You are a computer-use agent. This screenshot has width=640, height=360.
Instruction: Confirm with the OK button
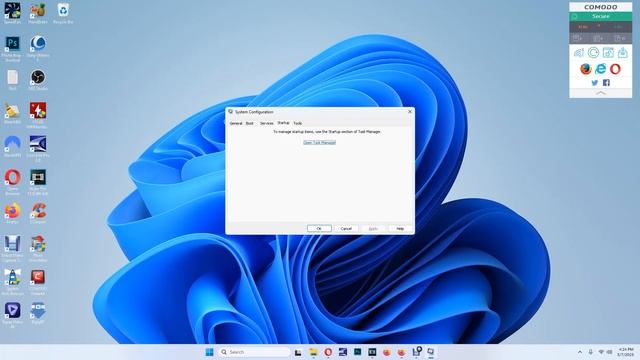tap(319, 229)
